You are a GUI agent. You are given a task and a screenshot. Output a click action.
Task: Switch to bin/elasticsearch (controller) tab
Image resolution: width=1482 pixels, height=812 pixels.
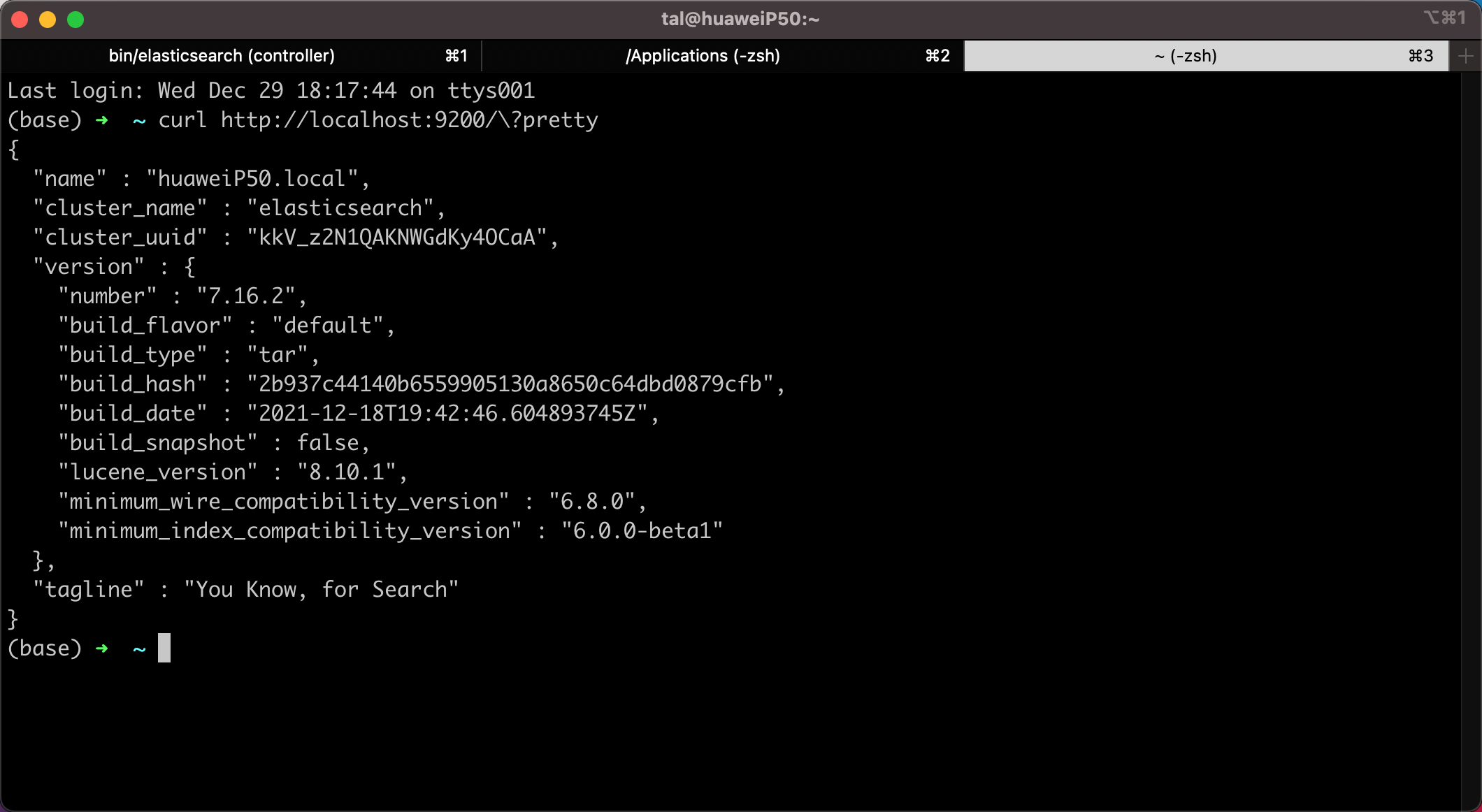(222, 56)
